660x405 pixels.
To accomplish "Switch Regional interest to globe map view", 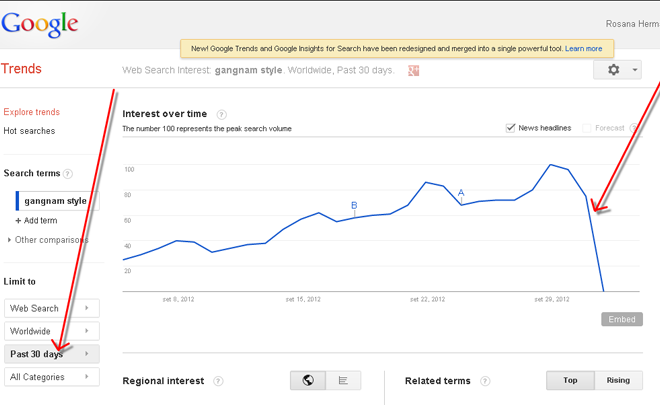I will pyautogui.click(x=308, y=381).
